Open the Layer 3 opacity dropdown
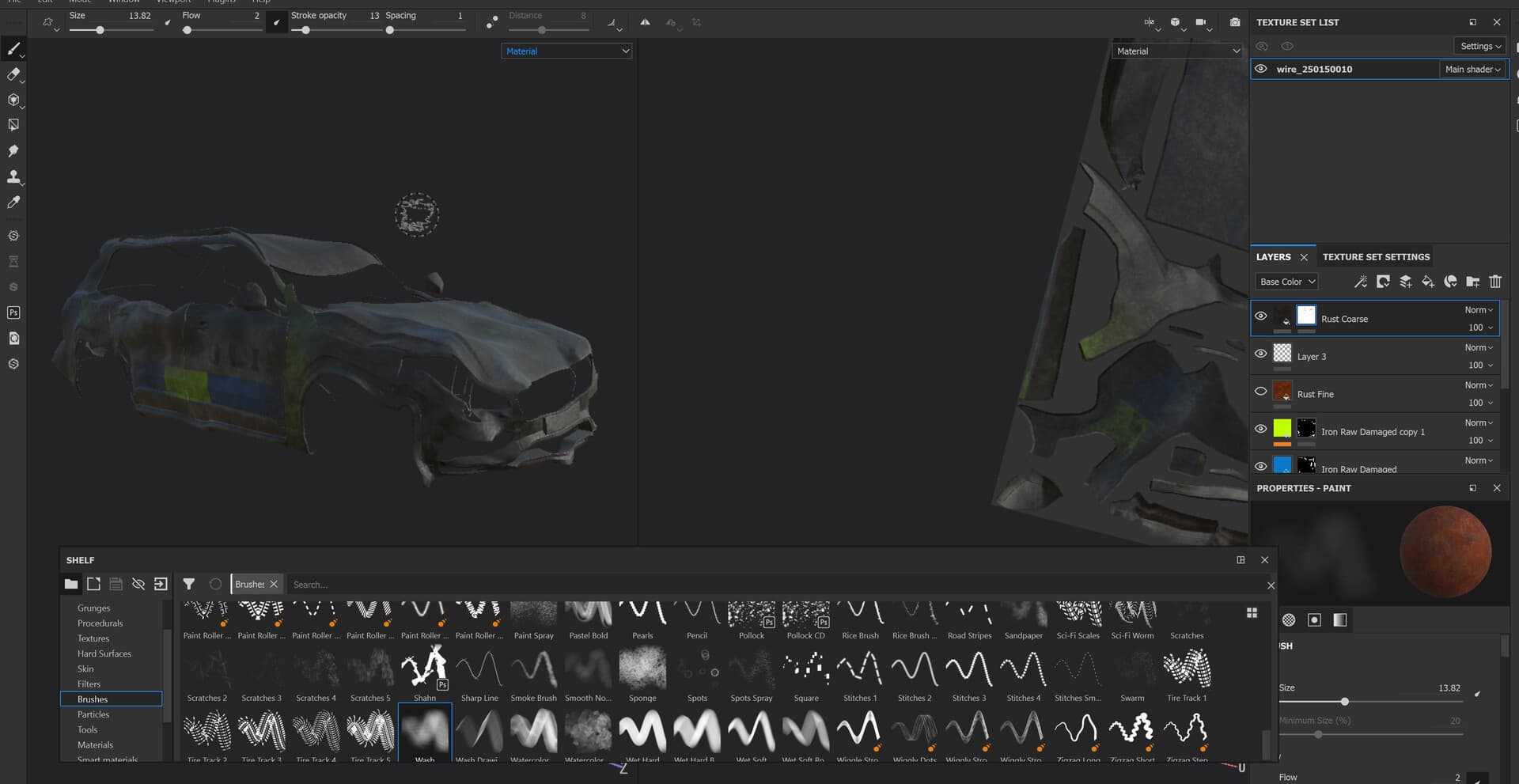 pos(1480,365)
